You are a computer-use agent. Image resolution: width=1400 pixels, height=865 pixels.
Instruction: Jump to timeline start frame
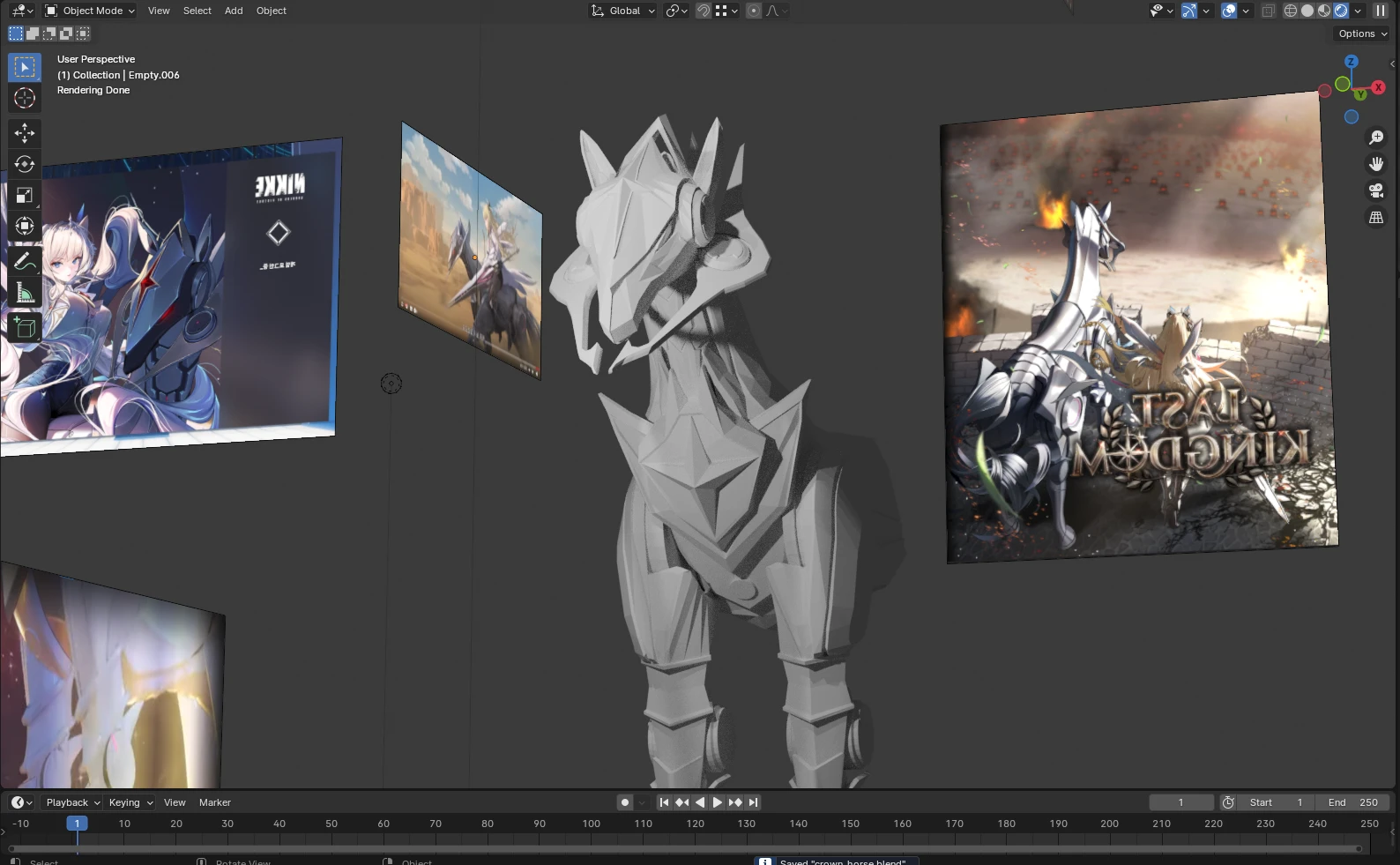point(664,802)
